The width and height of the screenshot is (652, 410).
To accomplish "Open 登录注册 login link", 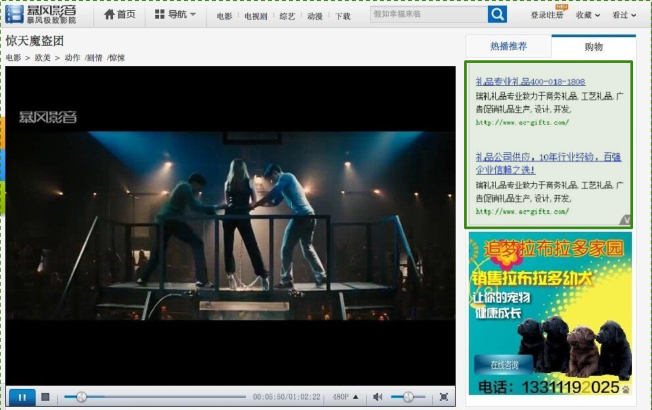I will point(547,15).
